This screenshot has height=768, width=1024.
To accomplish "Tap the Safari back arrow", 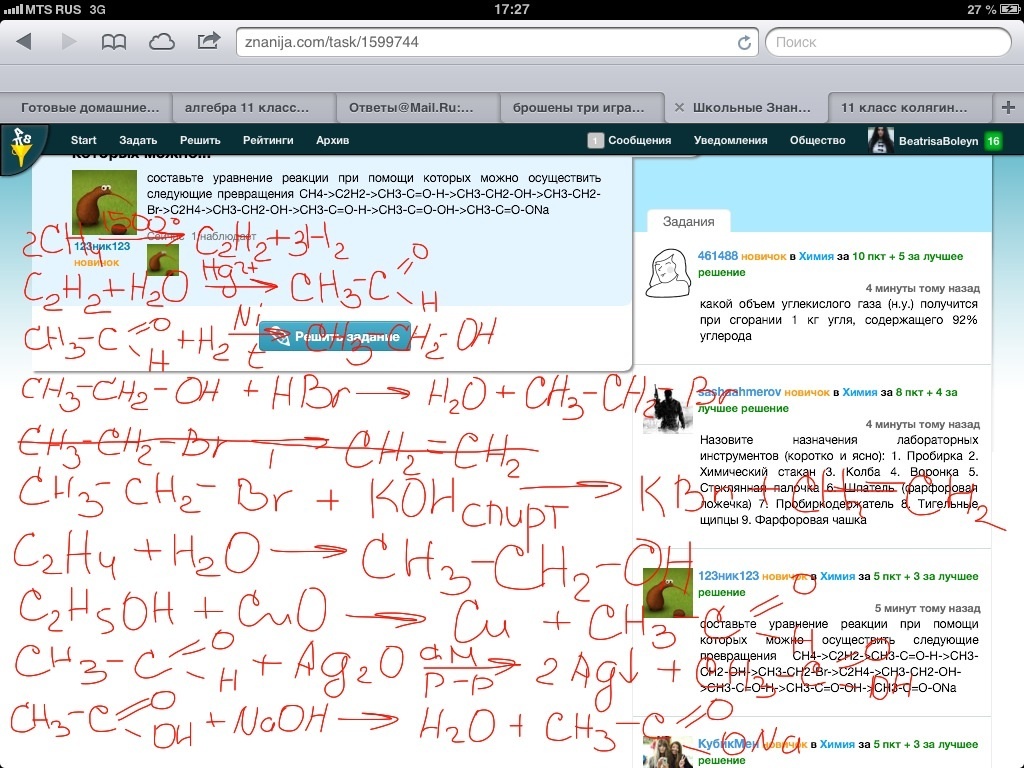I will click(x=24, y=42).
